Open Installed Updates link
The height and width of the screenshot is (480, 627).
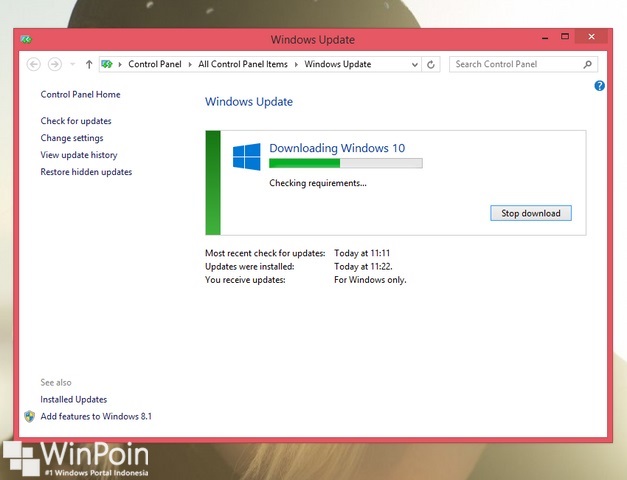(74, 400)
